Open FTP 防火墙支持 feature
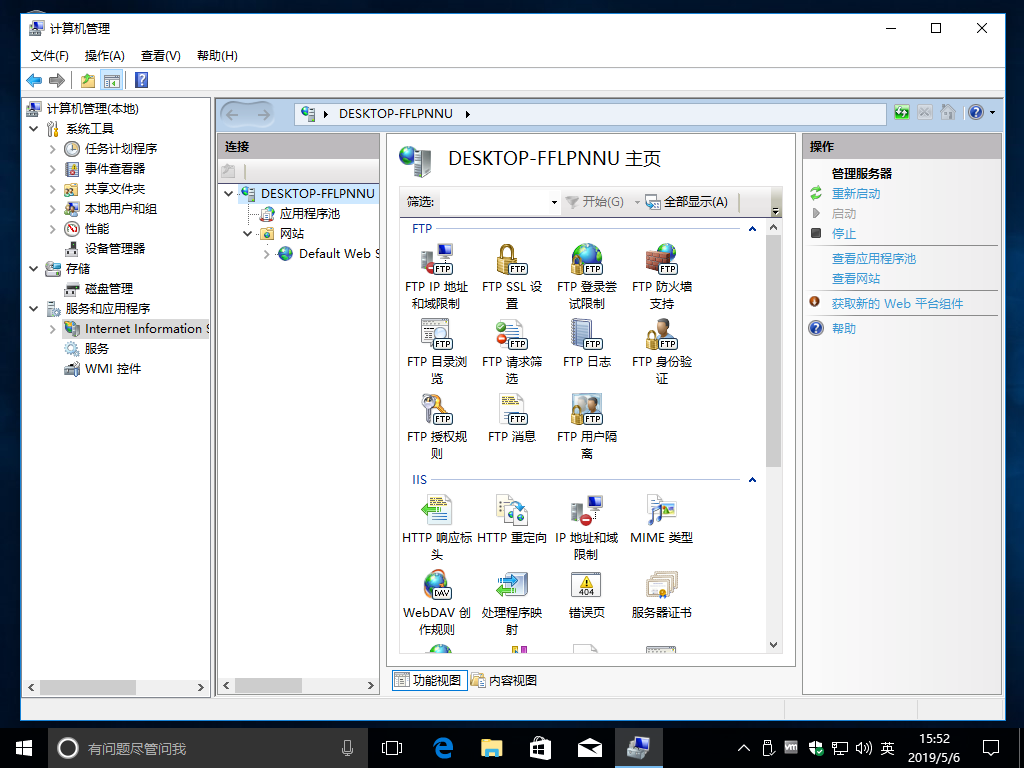This screenshot has width=1024, height=768. tap(662, 277)
